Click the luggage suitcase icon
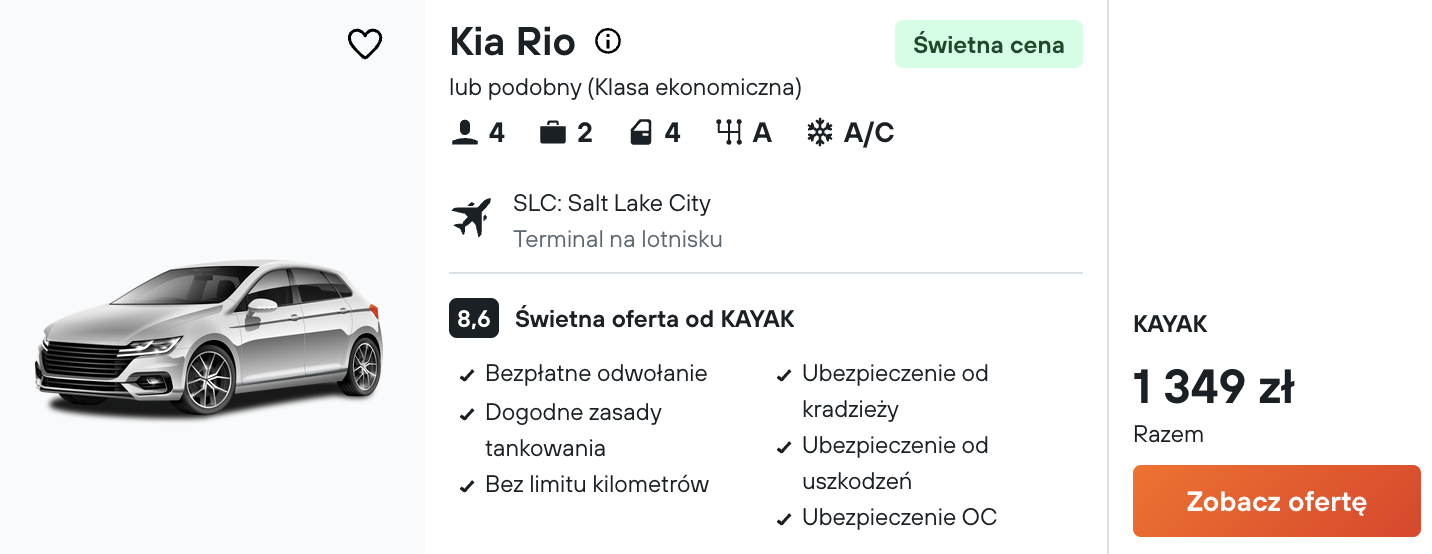The height and width of the screenshot is (554, 1432). (552, 133)
